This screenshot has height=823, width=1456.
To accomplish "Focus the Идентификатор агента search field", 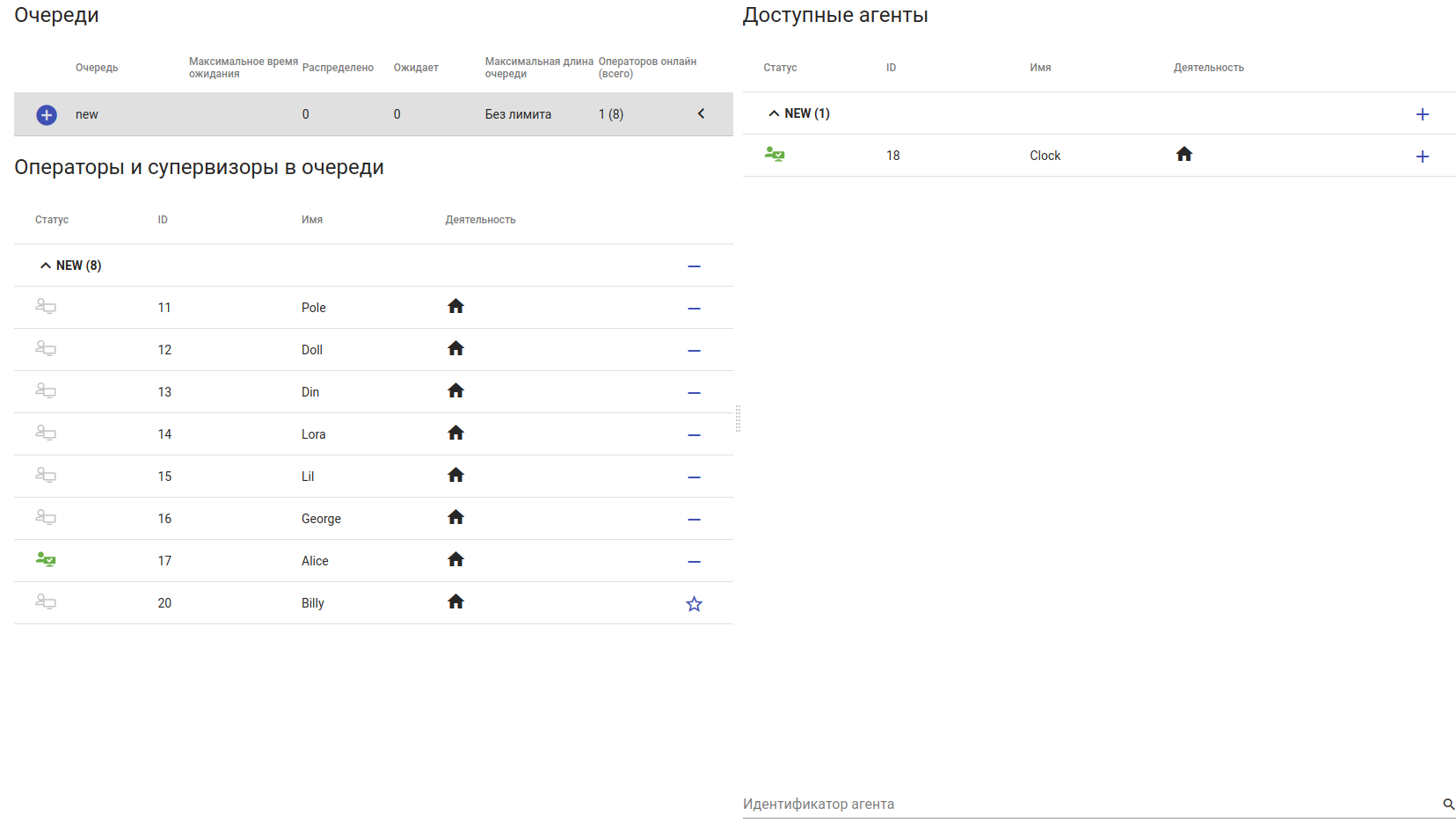I will point(1086,804).
